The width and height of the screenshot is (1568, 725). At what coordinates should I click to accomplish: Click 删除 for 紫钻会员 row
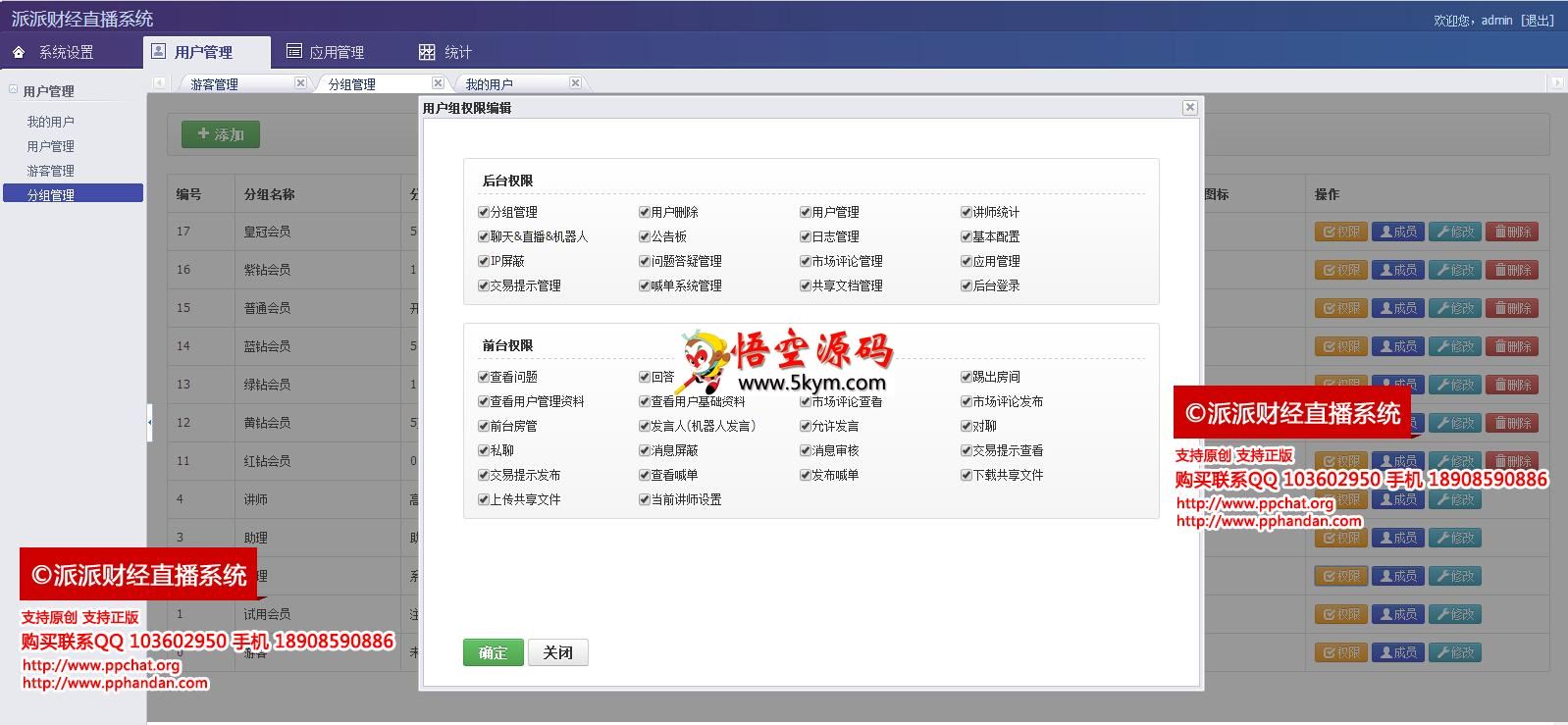tap(1512, 270)
